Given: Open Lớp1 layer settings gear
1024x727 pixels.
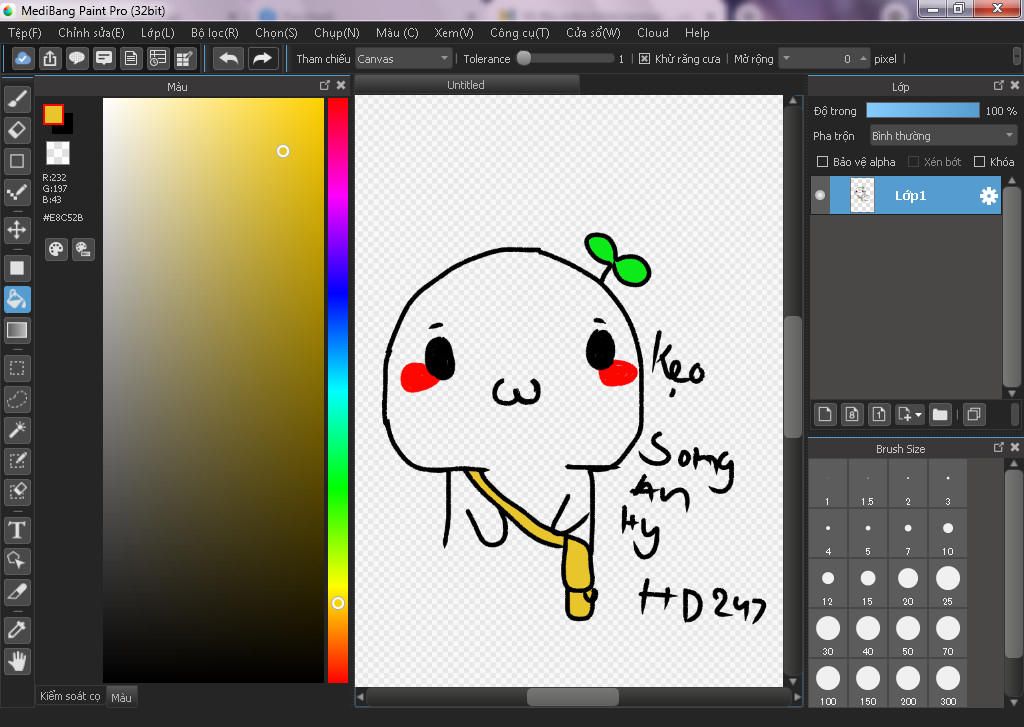Looking at the screenshot, I should (989, 196).
